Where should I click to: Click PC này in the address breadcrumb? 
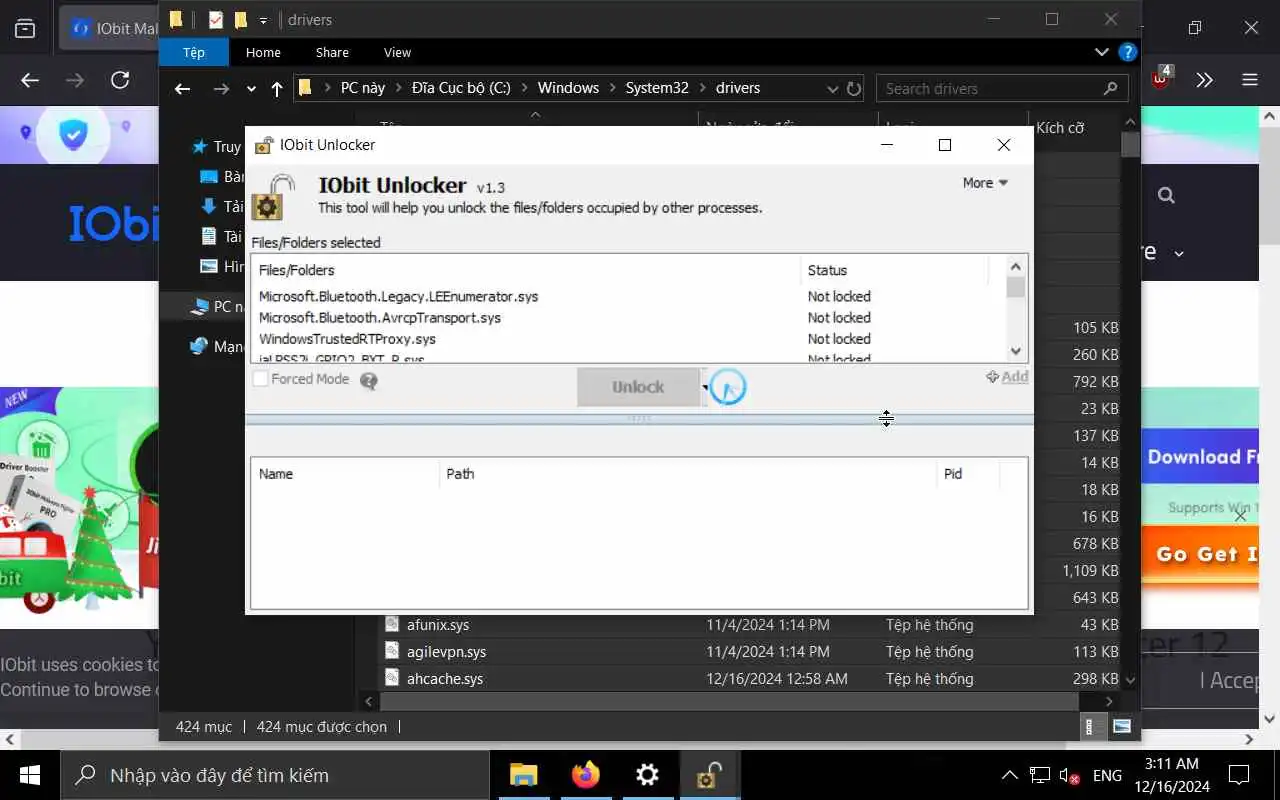pos(363,88)
